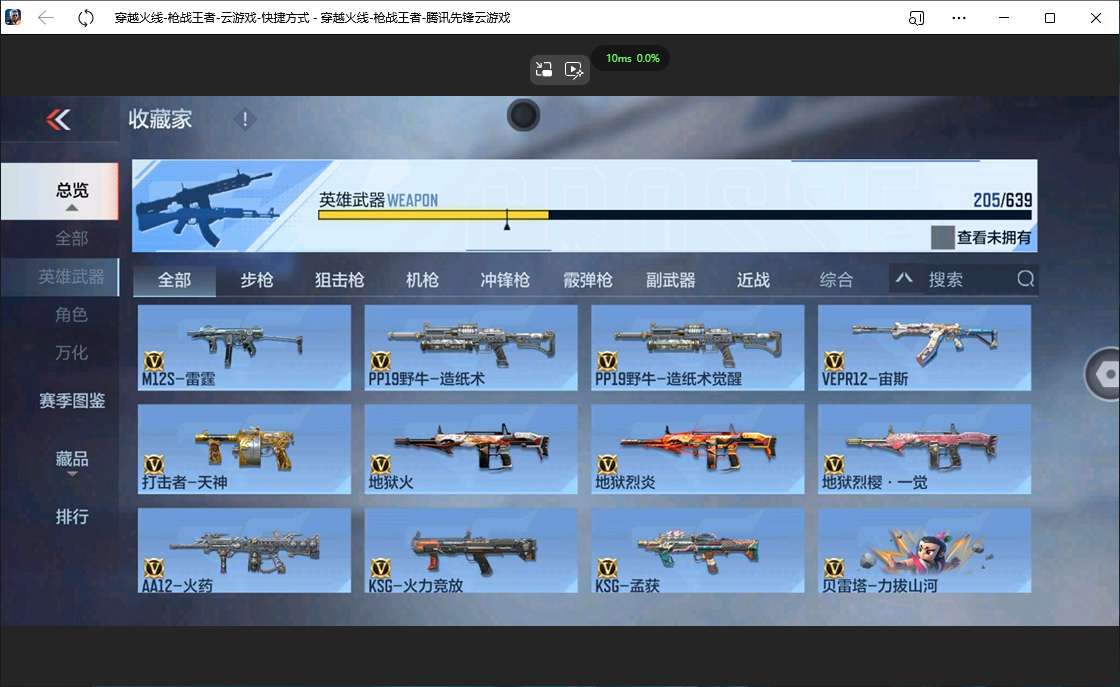This screenshot has width=1120, height=687.
Task: Open the three-dot more options menu
Action: tap(959, 18)
